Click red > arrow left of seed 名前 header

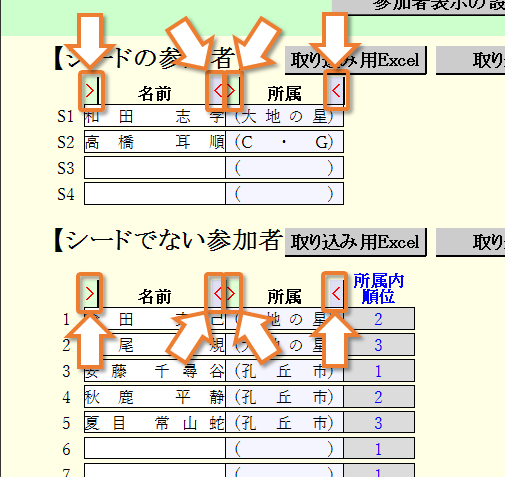tap(90, 91)
